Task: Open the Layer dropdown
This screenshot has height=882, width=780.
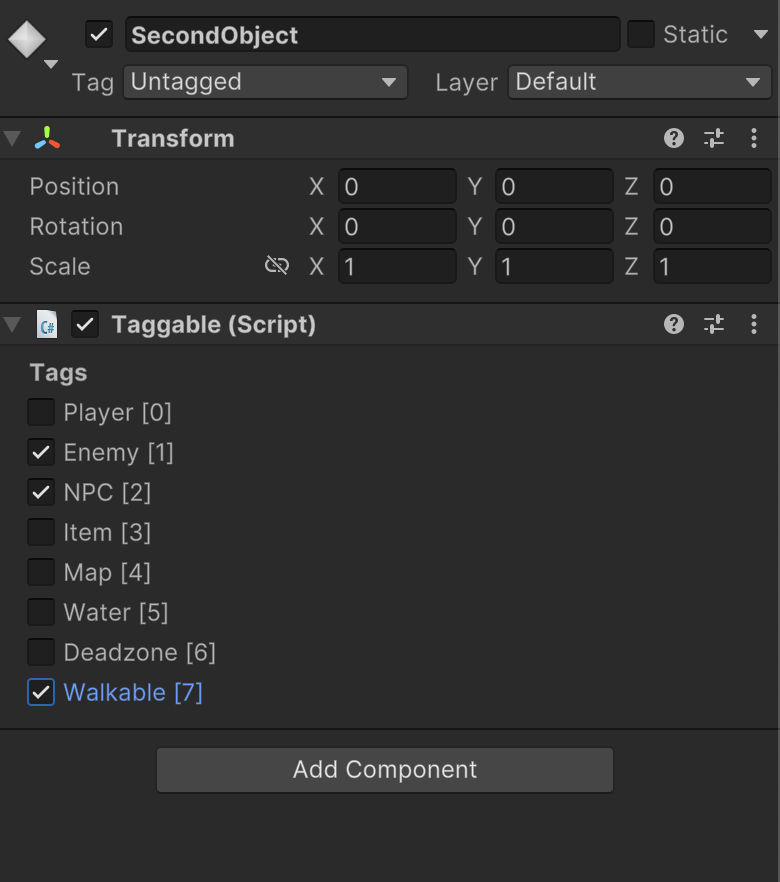Action: pos(639,82)
